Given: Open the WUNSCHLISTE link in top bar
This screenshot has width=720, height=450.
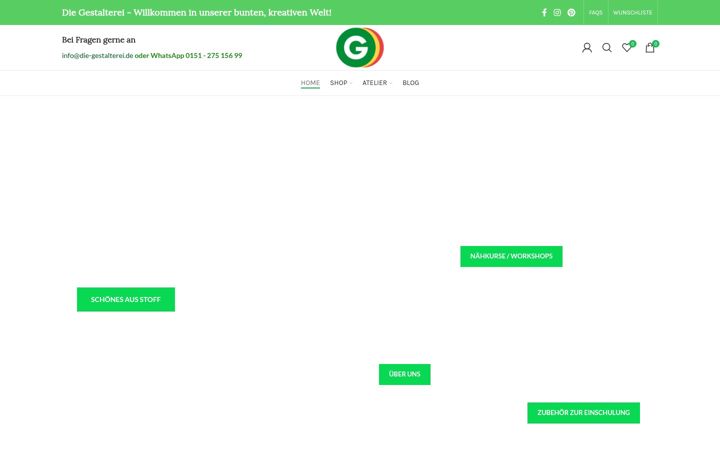Looking at the screenshot, I should 632,12.
